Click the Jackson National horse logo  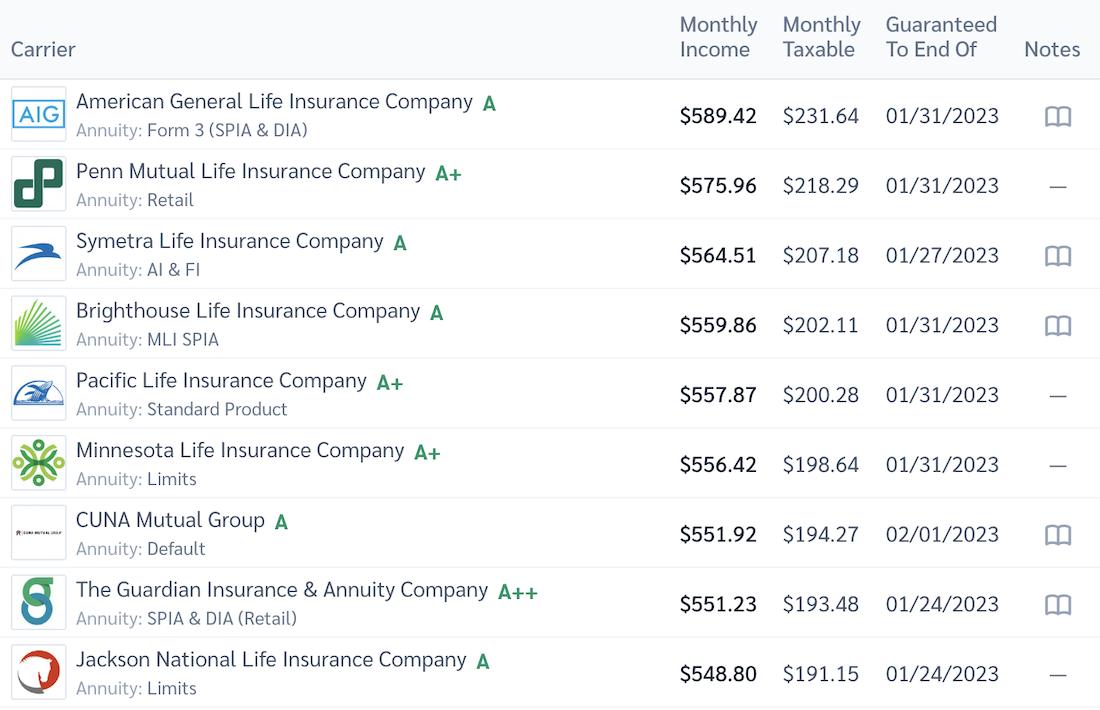pos(39,672)
